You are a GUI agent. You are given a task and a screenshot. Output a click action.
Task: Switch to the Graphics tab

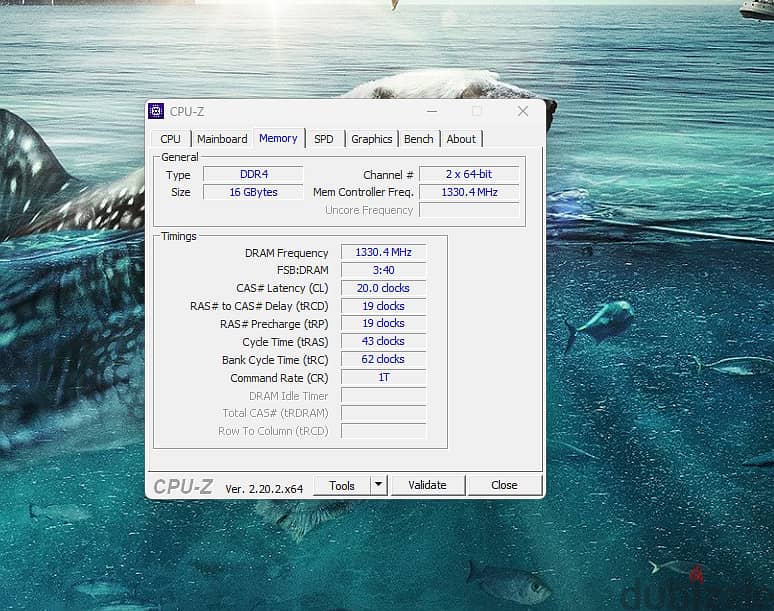tap(372, 139)
